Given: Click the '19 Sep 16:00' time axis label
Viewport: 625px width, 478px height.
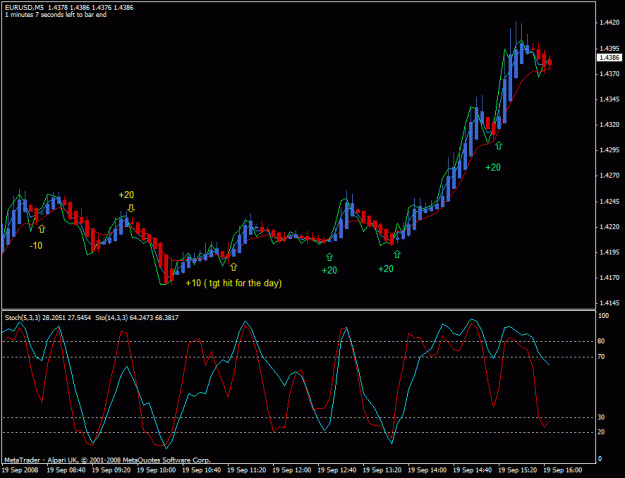Looking at the screenshot, I should pyautogui.click(x=564, y=470).
